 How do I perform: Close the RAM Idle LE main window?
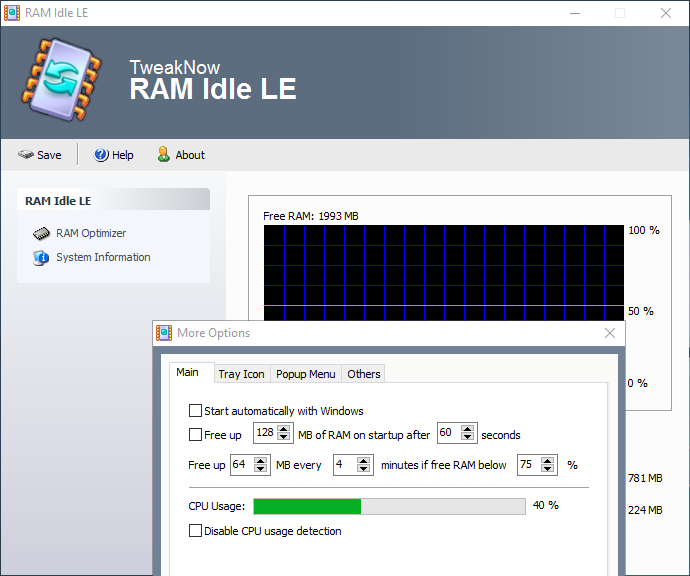(x=666, y=13)
